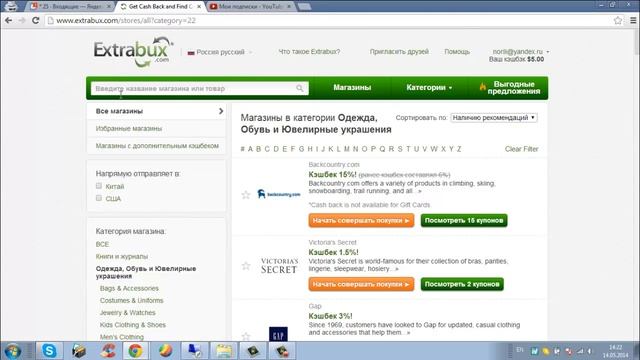Open Bags & Accessories subcategory
This screenshot has height=360, width=640.
pos(129,288)
